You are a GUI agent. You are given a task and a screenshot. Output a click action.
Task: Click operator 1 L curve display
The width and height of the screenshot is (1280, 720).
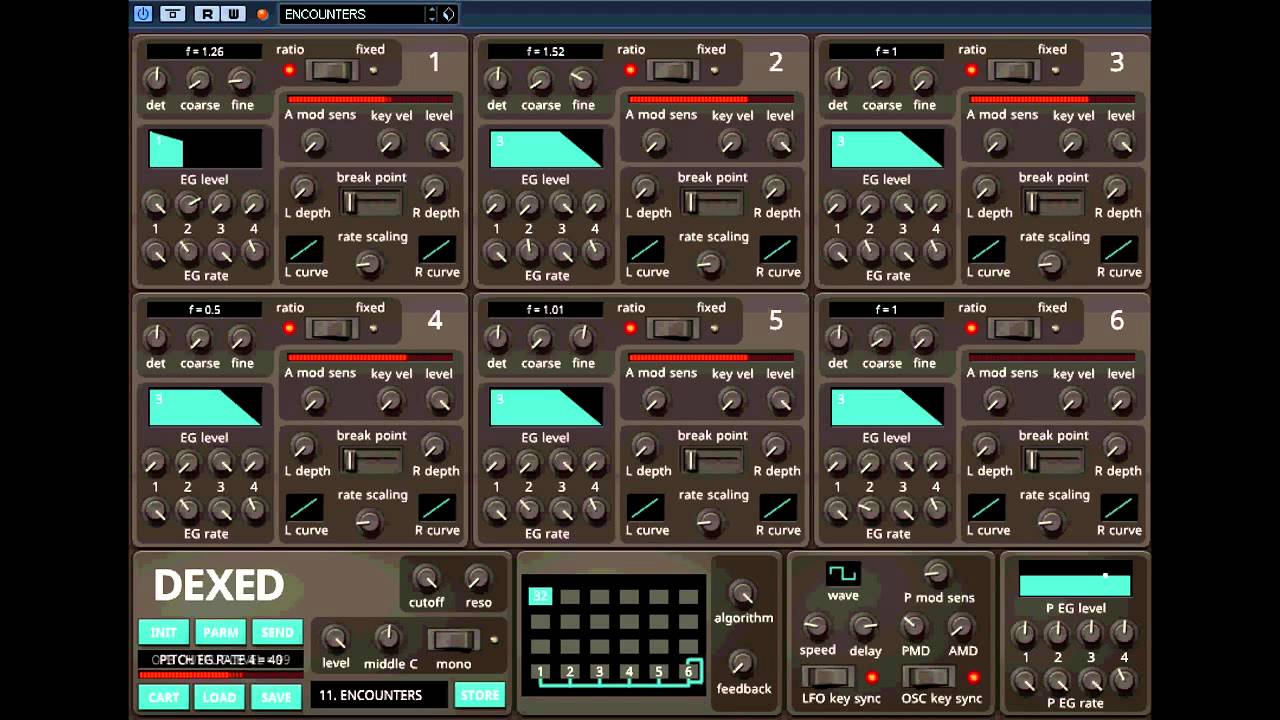click(305, 250)
